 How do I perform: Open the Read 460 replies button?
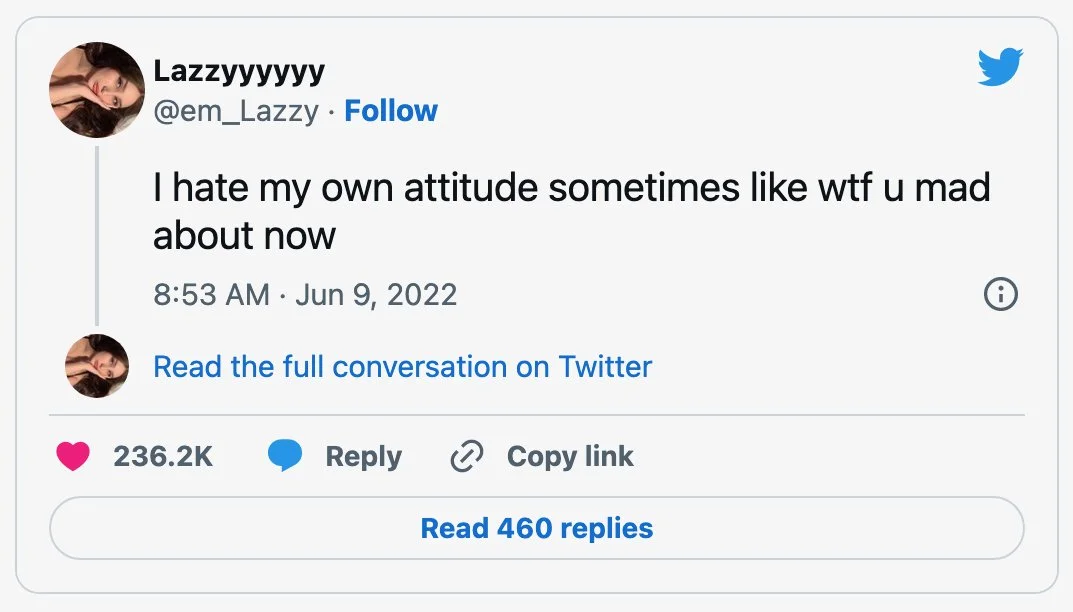[x=536, y=528]
